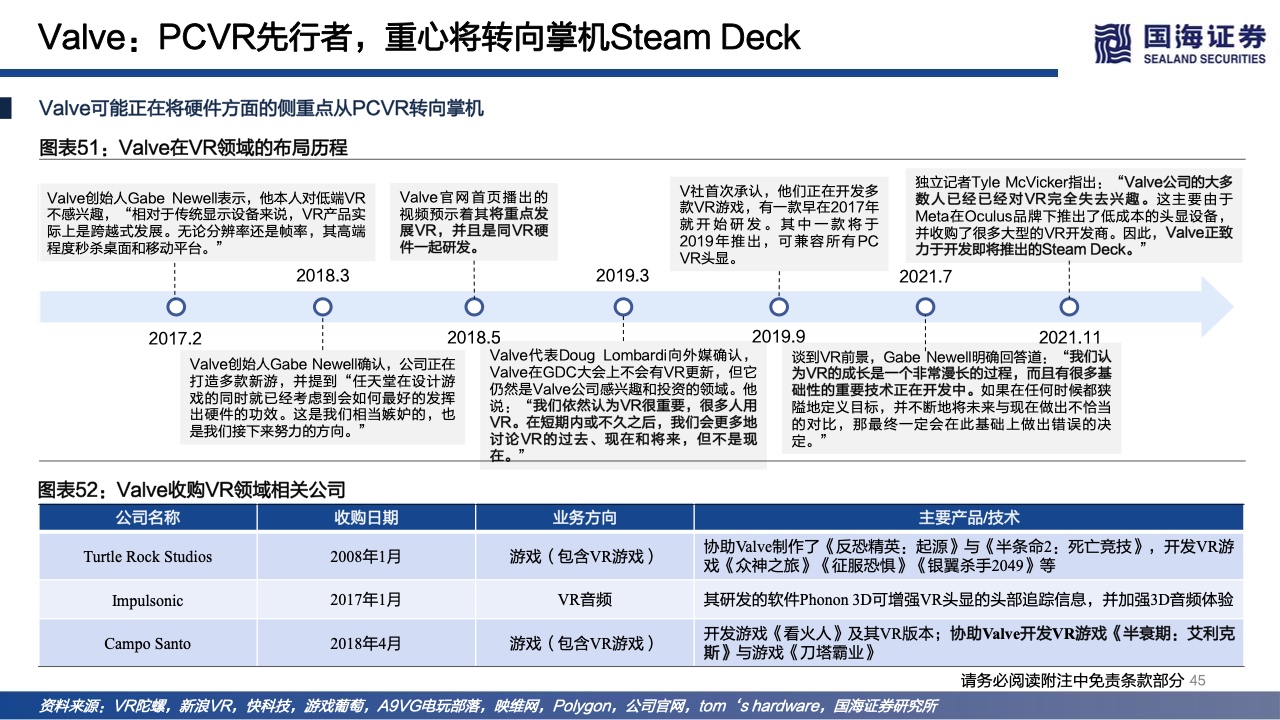This screenshot has height=720, width=1280.
Task: Select the Doug Lombardi GDC statement text box
Action: pos(622,403)
